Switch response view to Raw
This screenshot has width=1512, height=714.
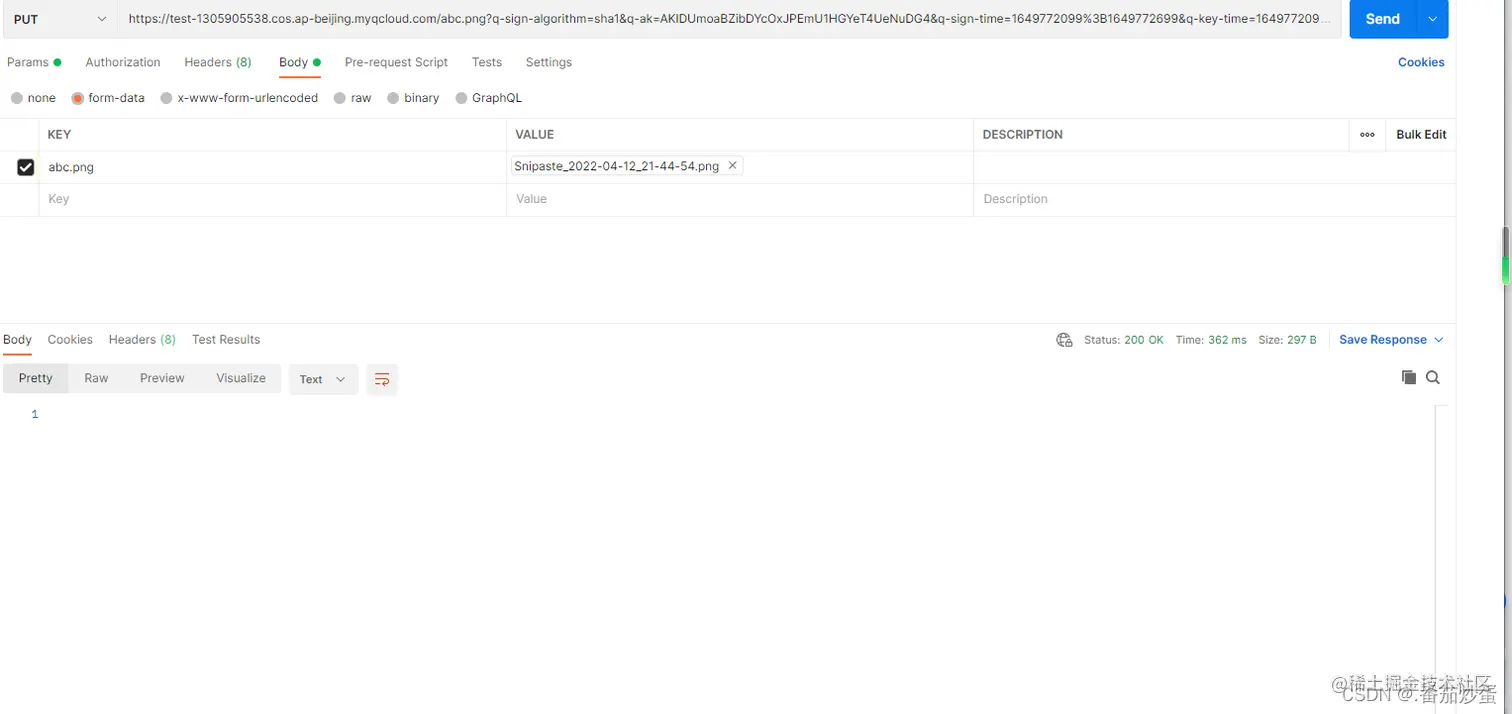click(x=96, y=378)
